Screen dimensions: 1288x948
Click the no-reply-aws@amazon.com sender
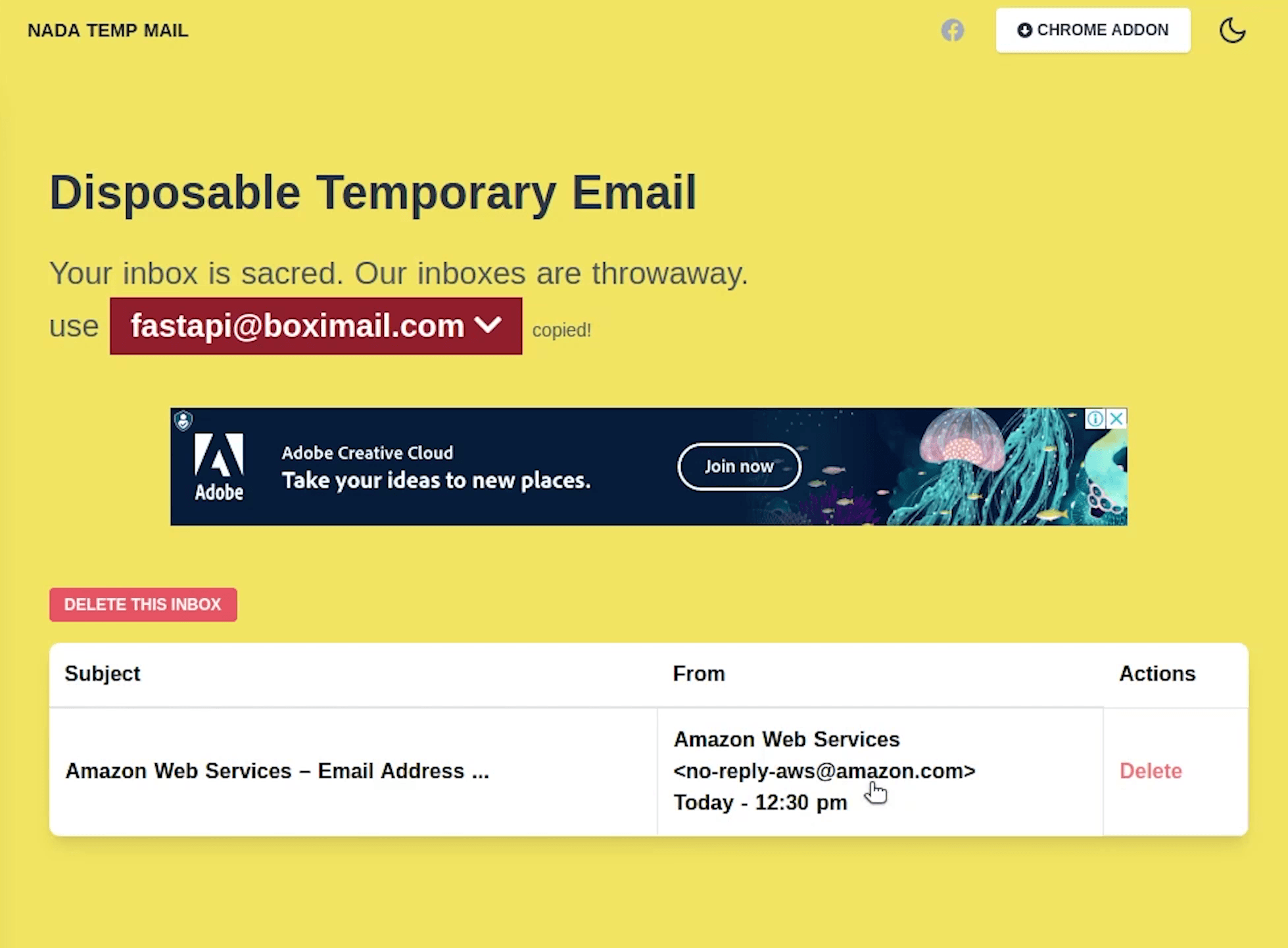pos(824,770)
